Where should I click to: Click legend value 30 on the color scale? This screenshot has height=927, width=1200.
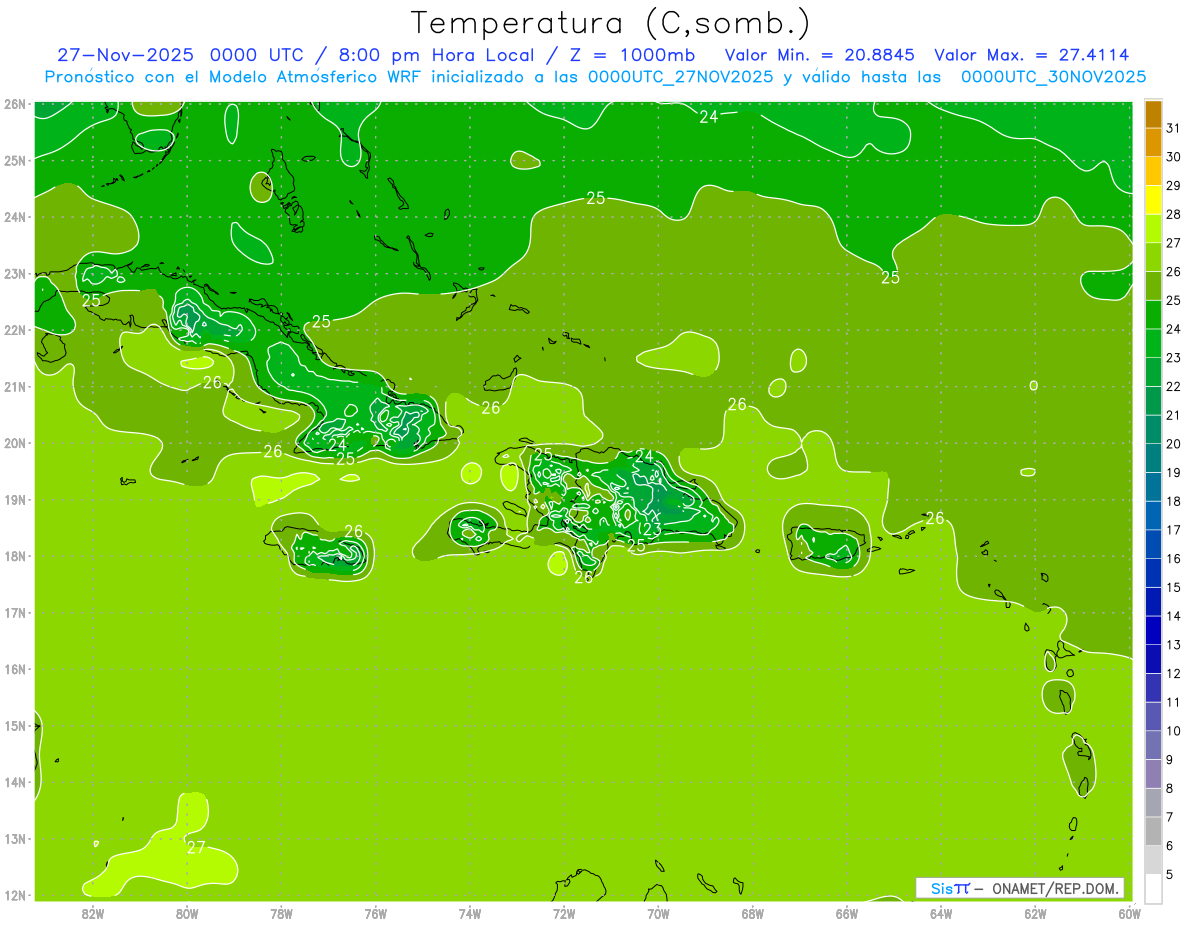pos(1173,156)
